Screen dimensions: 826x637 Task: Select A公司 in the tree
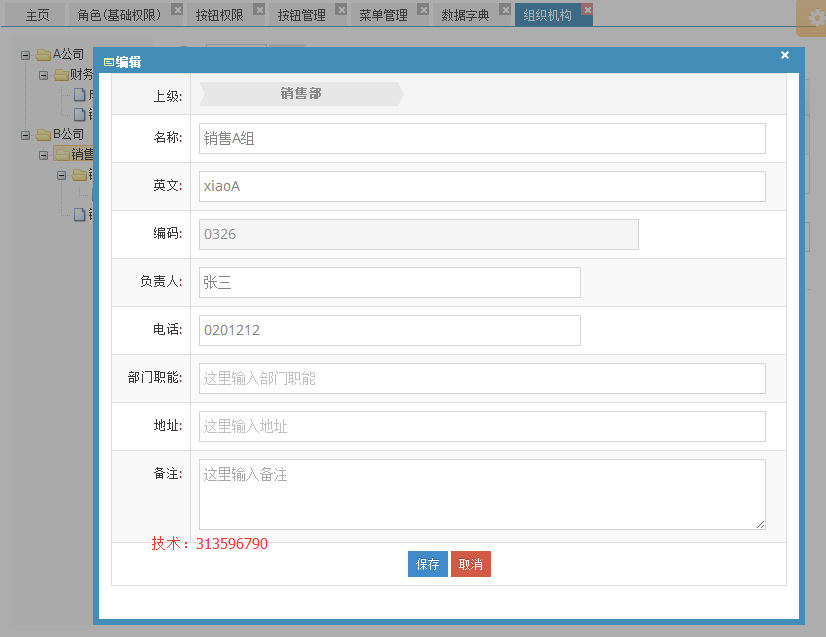click(x=68, y=54)
